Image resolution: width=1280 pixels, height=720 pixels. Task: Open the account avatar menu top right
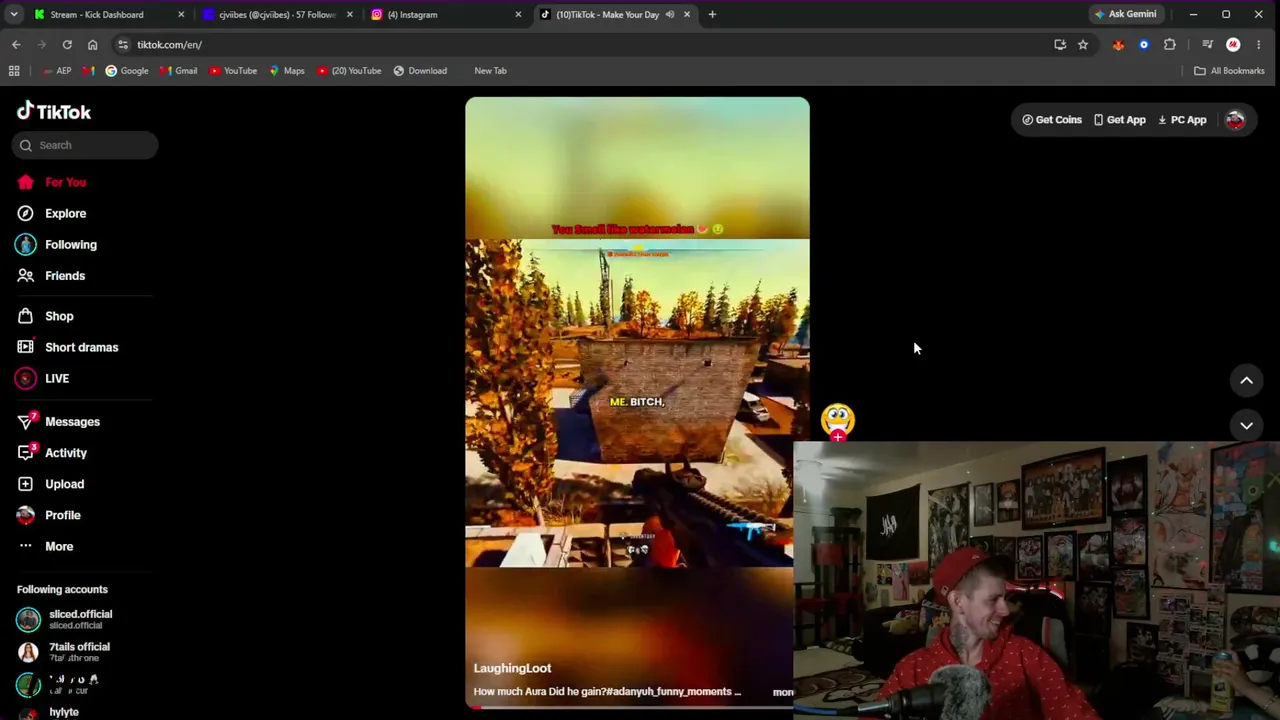(x=1235, y=120)
